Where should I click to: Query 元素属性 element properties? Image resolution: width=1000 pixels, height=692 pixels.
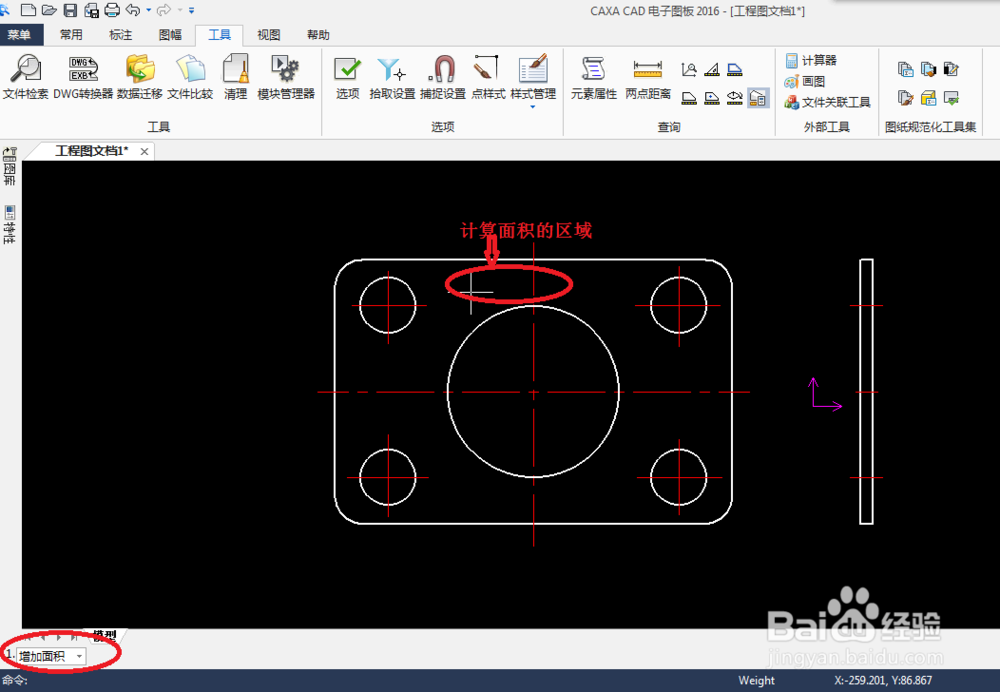coord(593,77)
